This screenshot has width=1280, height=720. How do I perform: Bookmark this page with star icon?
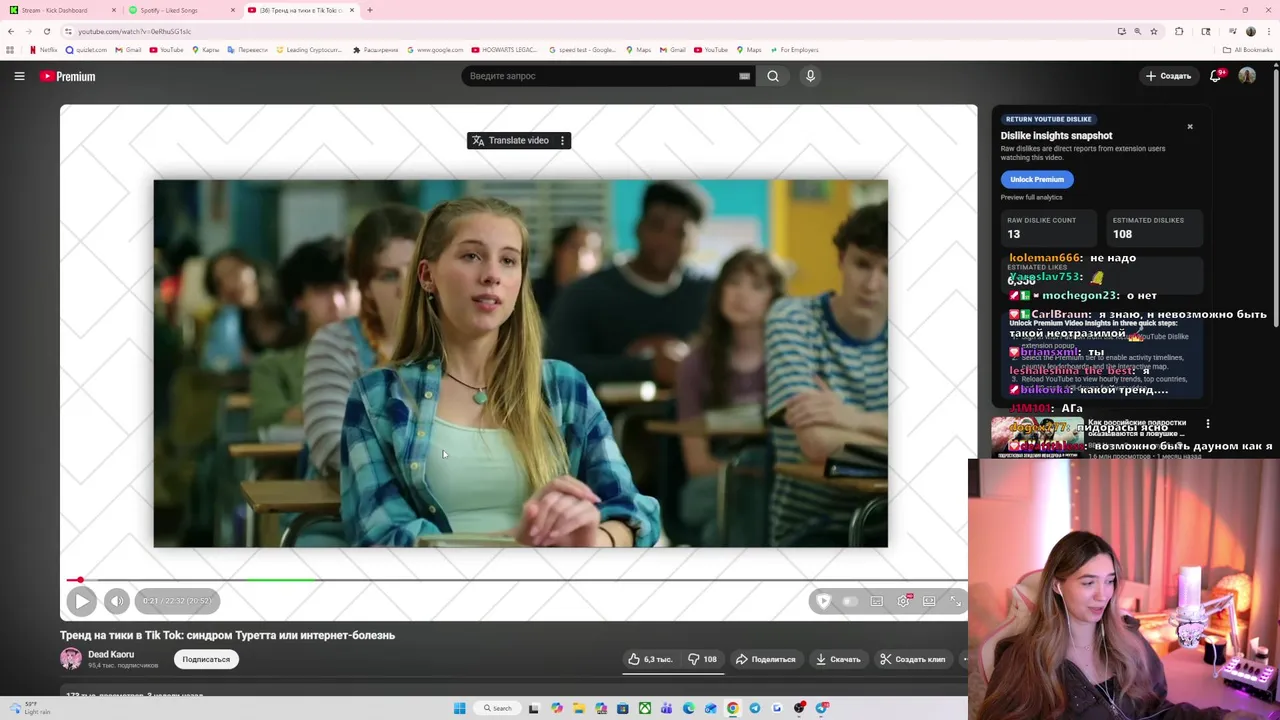click(x=1154, y=31)
